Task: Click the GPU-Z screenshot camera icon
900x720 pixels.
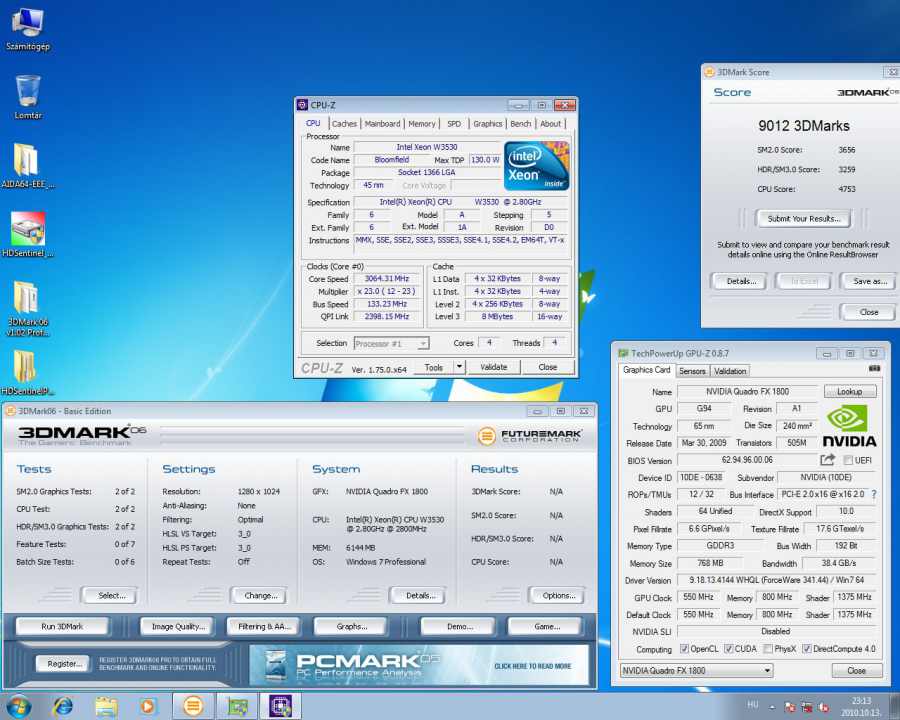Action: click(x=874, y=368)
